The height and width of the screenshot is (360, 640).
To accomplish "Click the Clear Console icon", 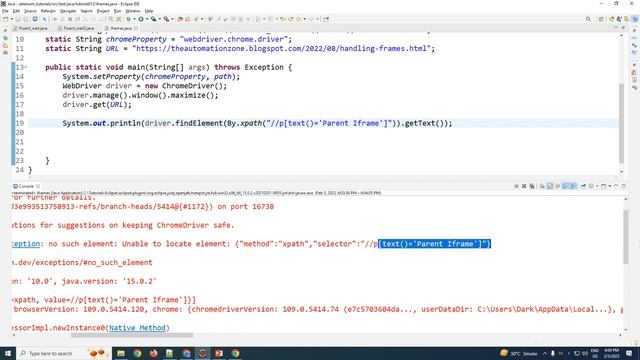I will (542, 186).
